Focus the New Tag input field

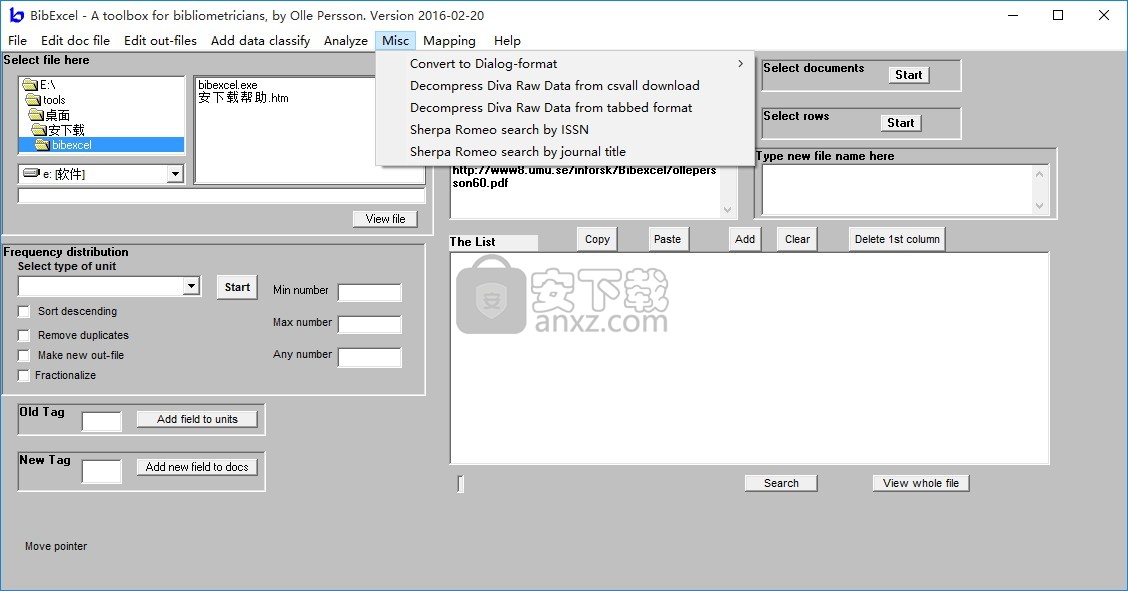[x=101, y=472]
